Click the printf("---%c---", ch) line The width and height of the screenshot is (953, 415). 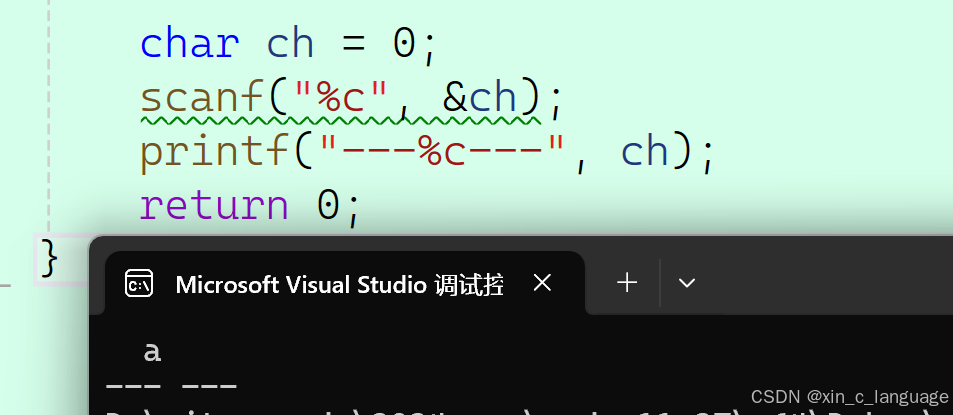[427, 152]
